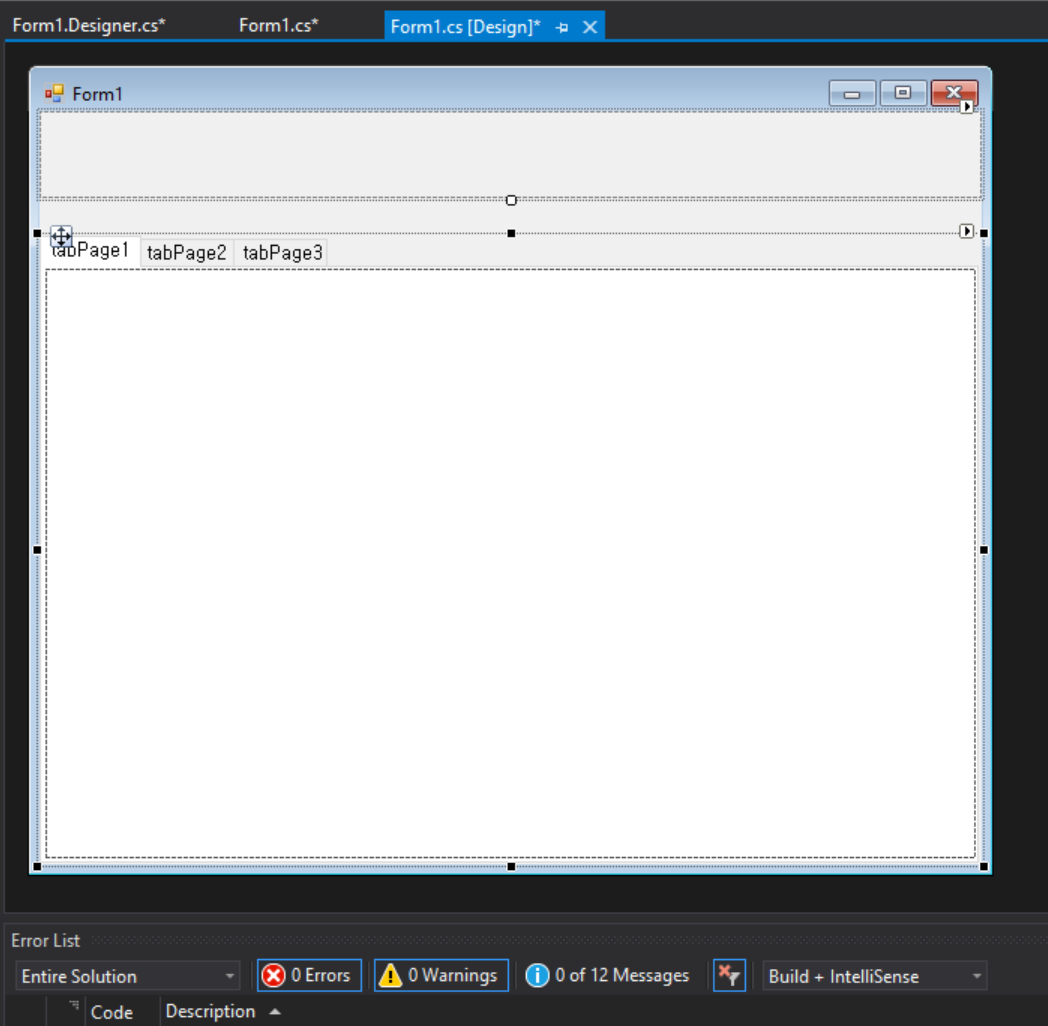The image size is (1048, 1026).
Task: Minimize the Form1 designer window
Action: click(x=852, y=93)
